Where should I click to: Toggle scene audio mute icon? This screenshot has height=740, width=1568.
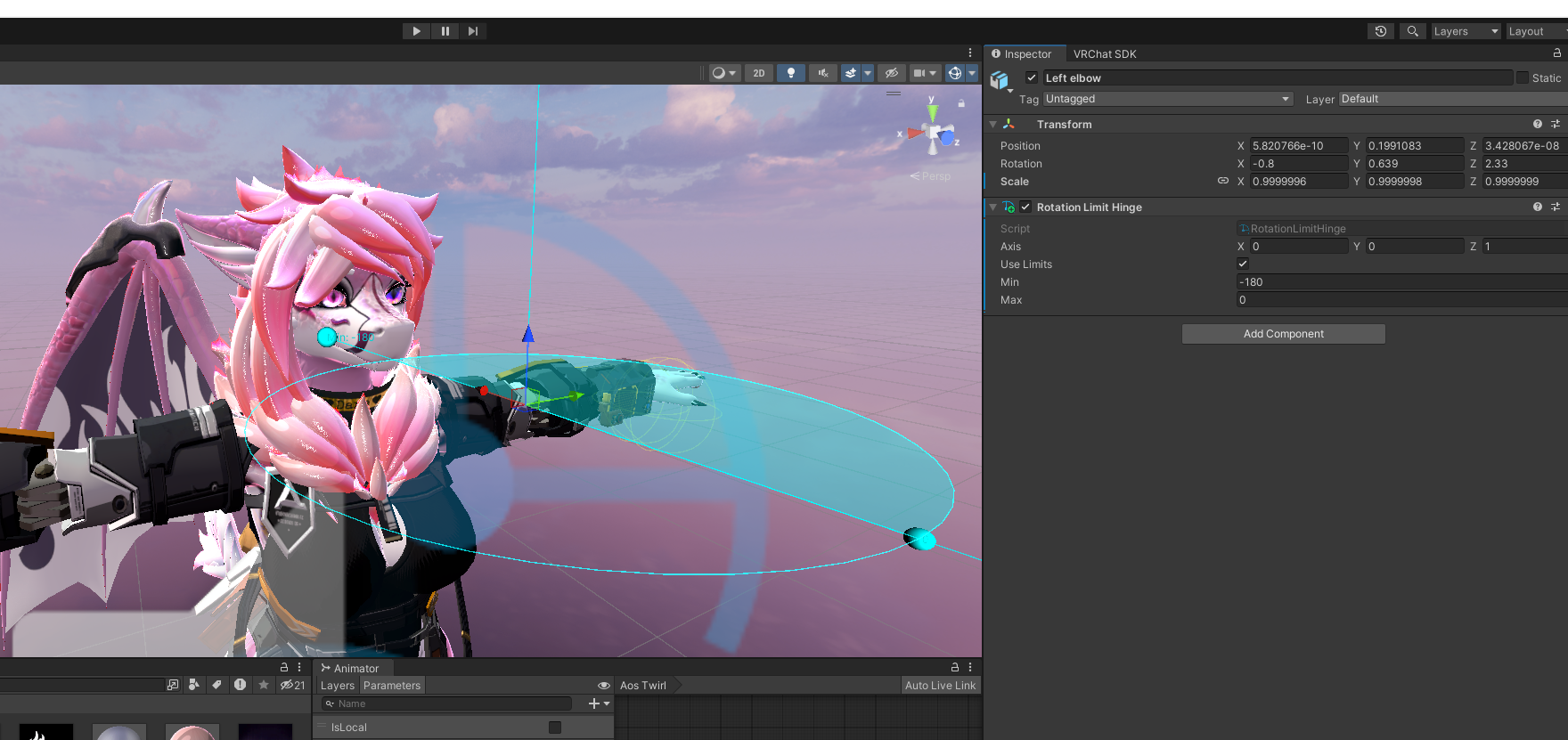click(x=823, y=73)
